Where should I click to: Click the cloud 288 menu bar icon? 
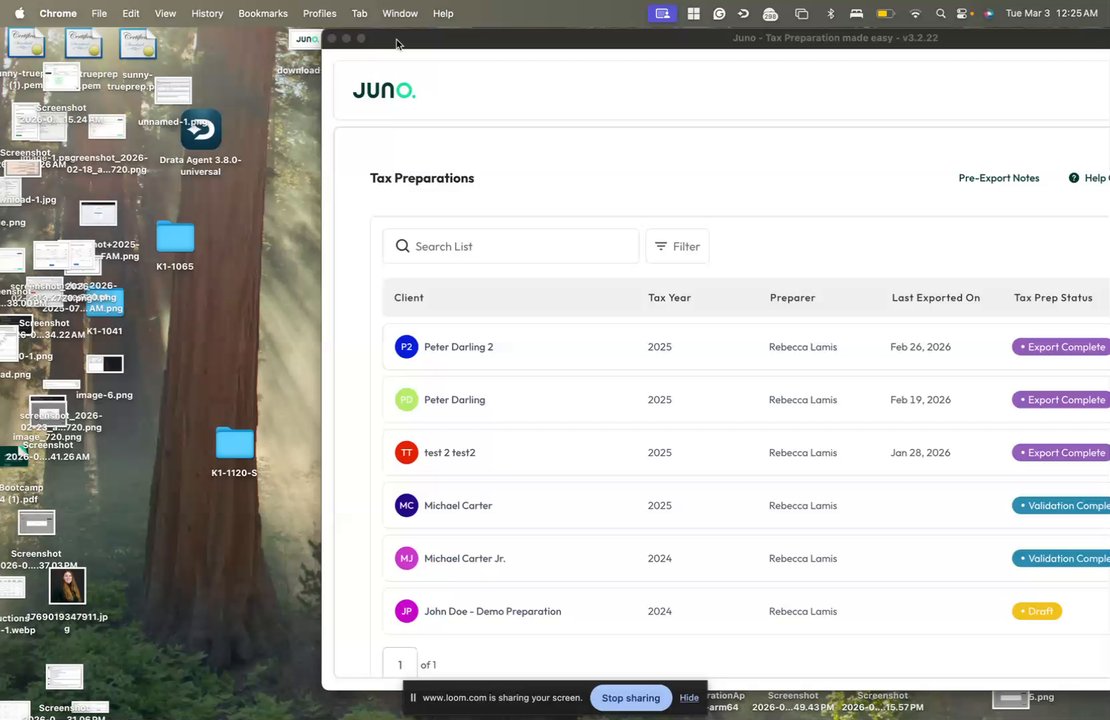point(770,13)
